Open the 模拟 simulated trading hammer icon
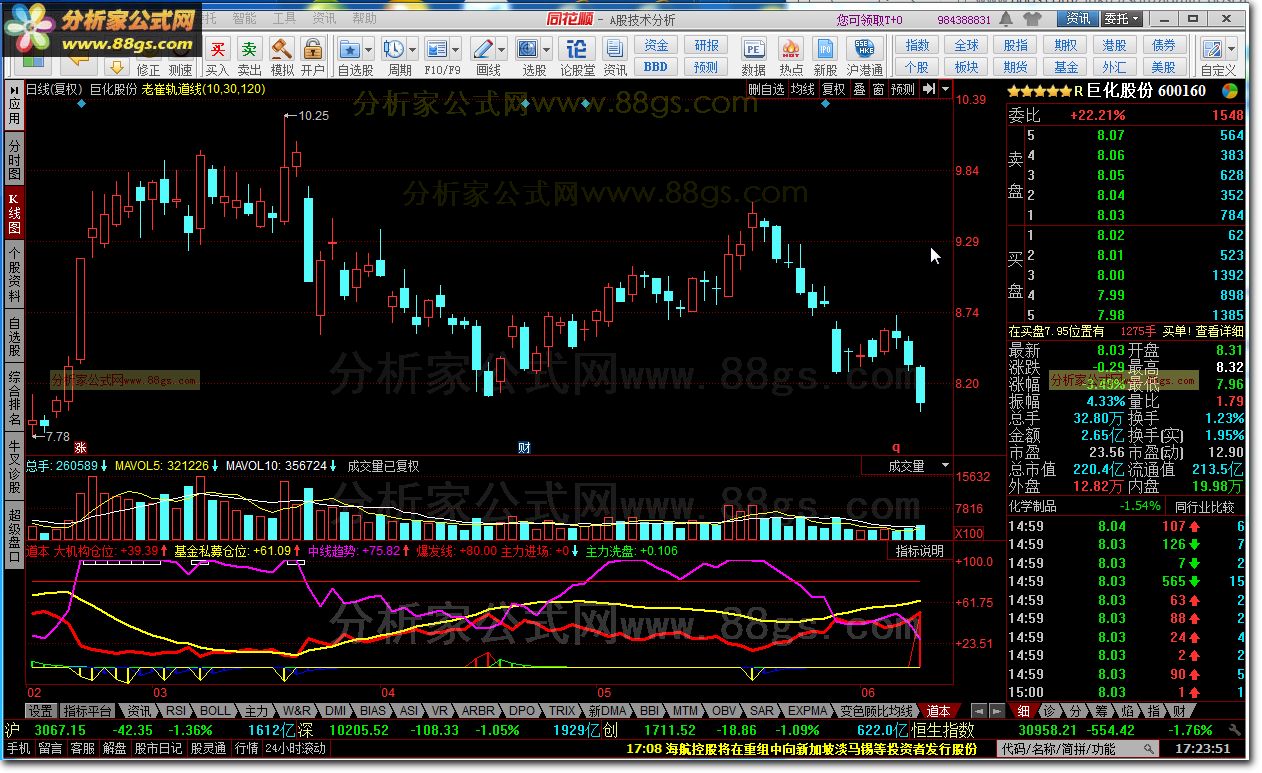 282,50
